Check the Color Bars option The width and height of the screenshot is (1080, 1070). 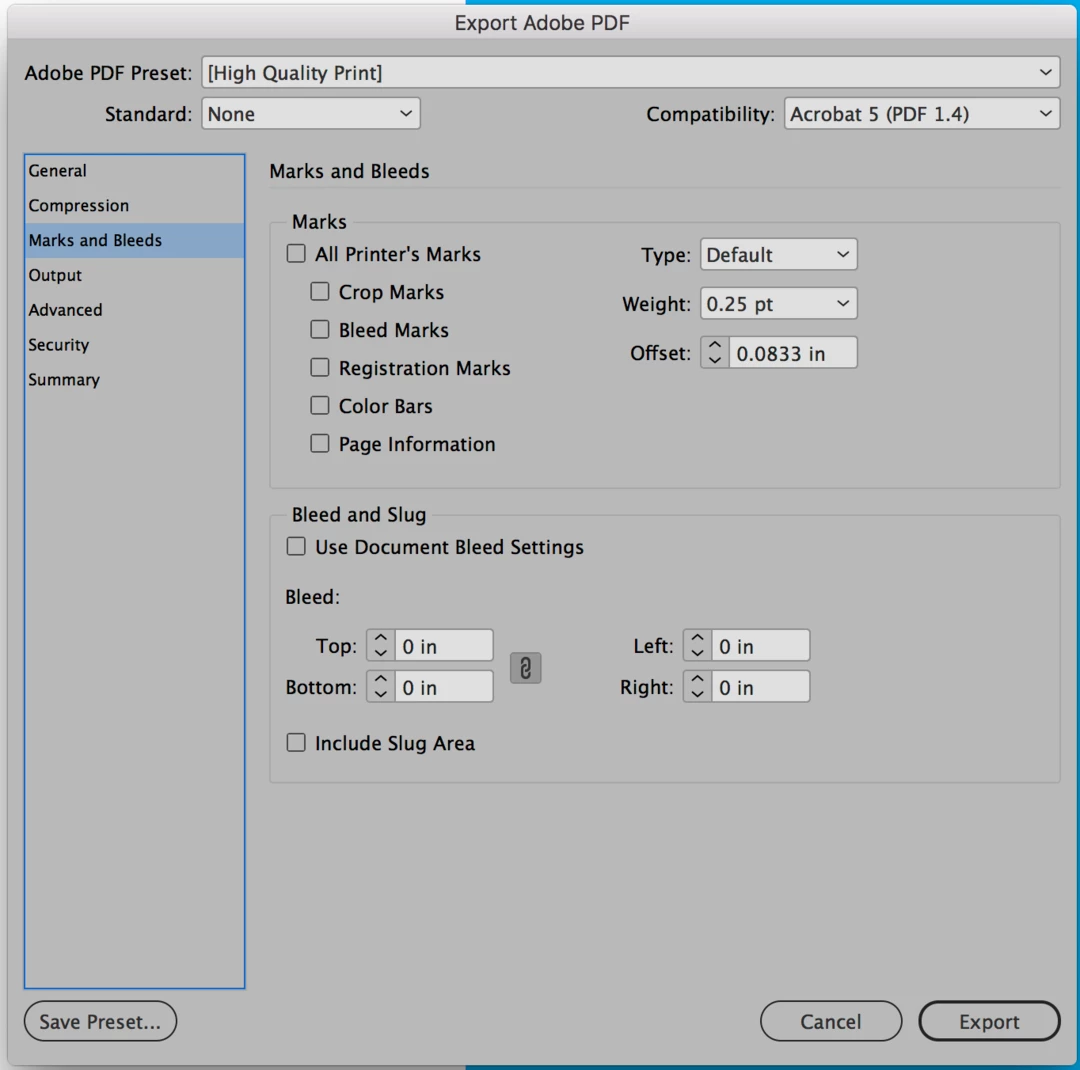[320, 405]
